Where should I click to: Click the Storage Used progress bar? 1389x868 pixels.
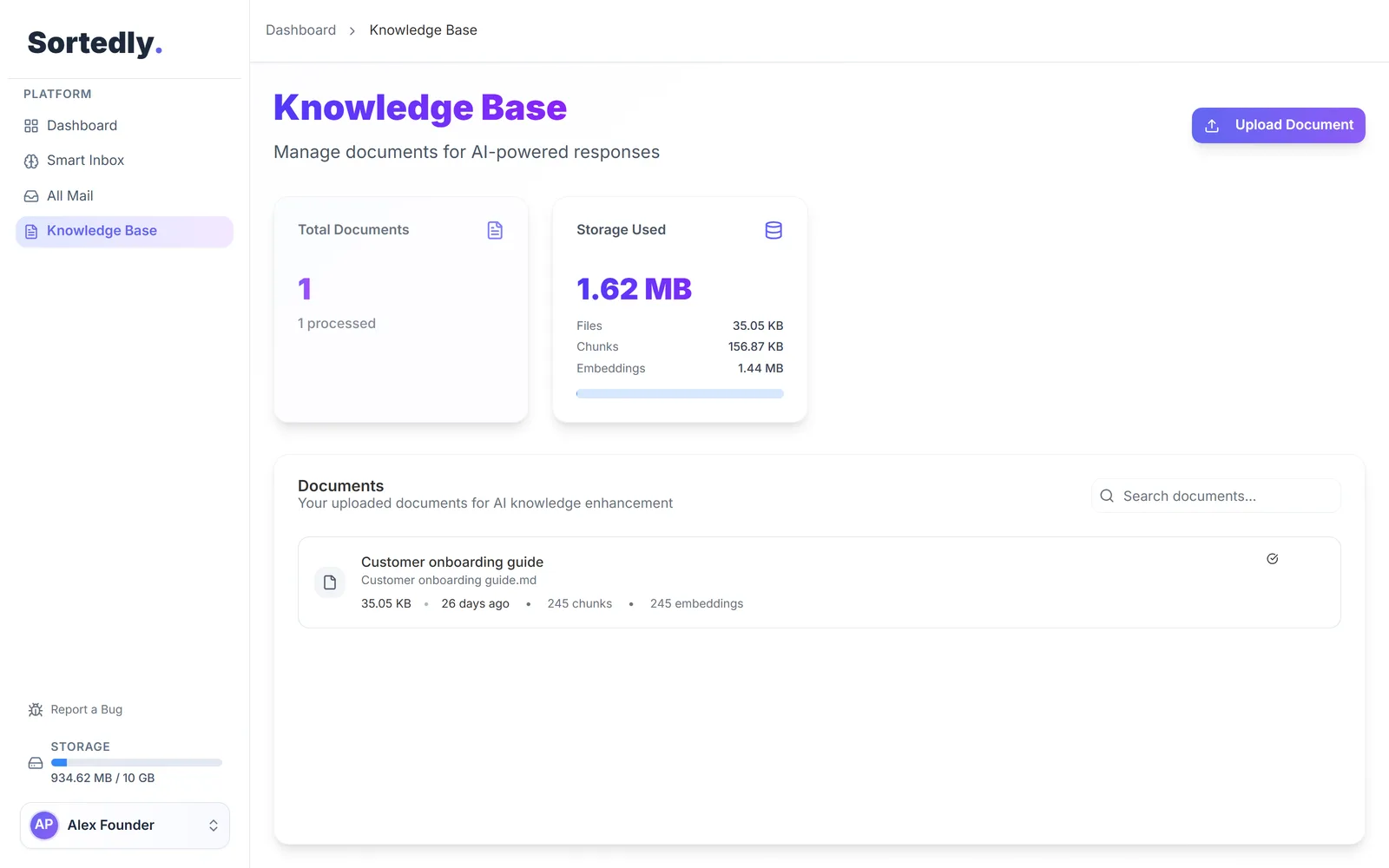click(680, 394)
